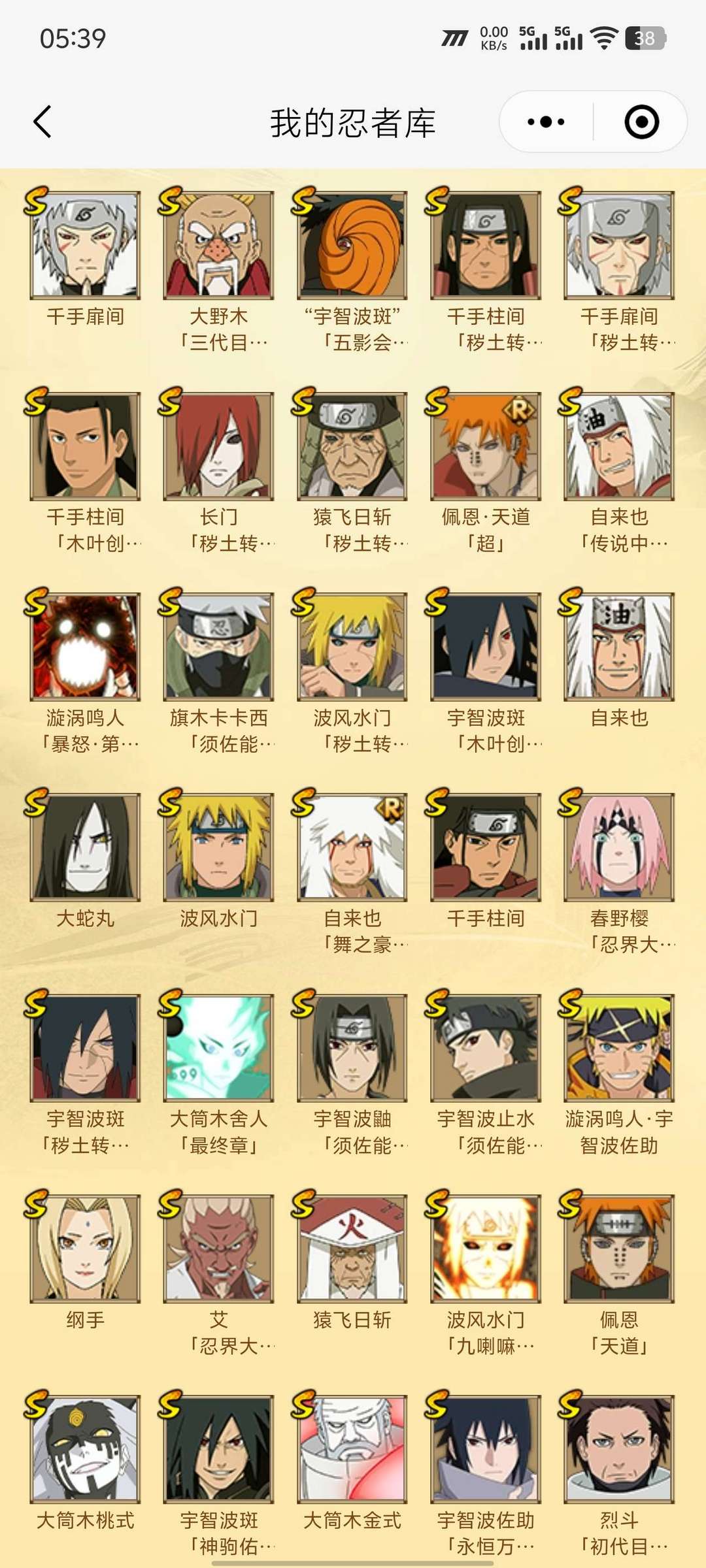Open the 大筒木桃式 portrait
This screenshot has width=706, height=1568.
click(x=85, y=1449)
